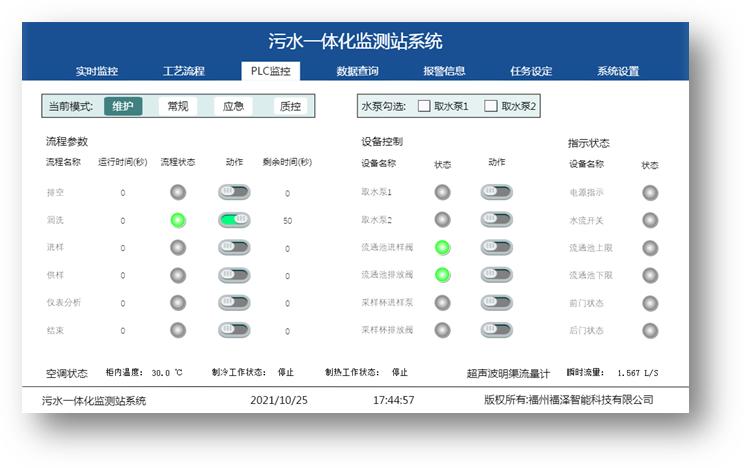Click the 后门状态 indicator light

coord(650,329)
